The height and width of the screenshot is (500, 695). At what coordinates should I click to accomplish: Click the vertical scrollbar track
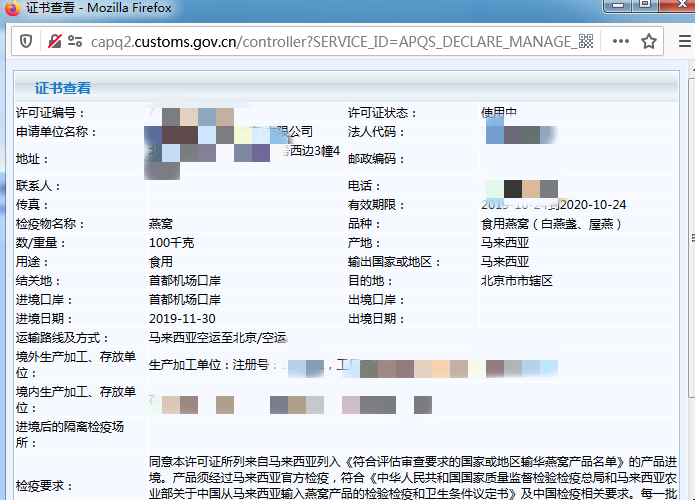(686, 300)
